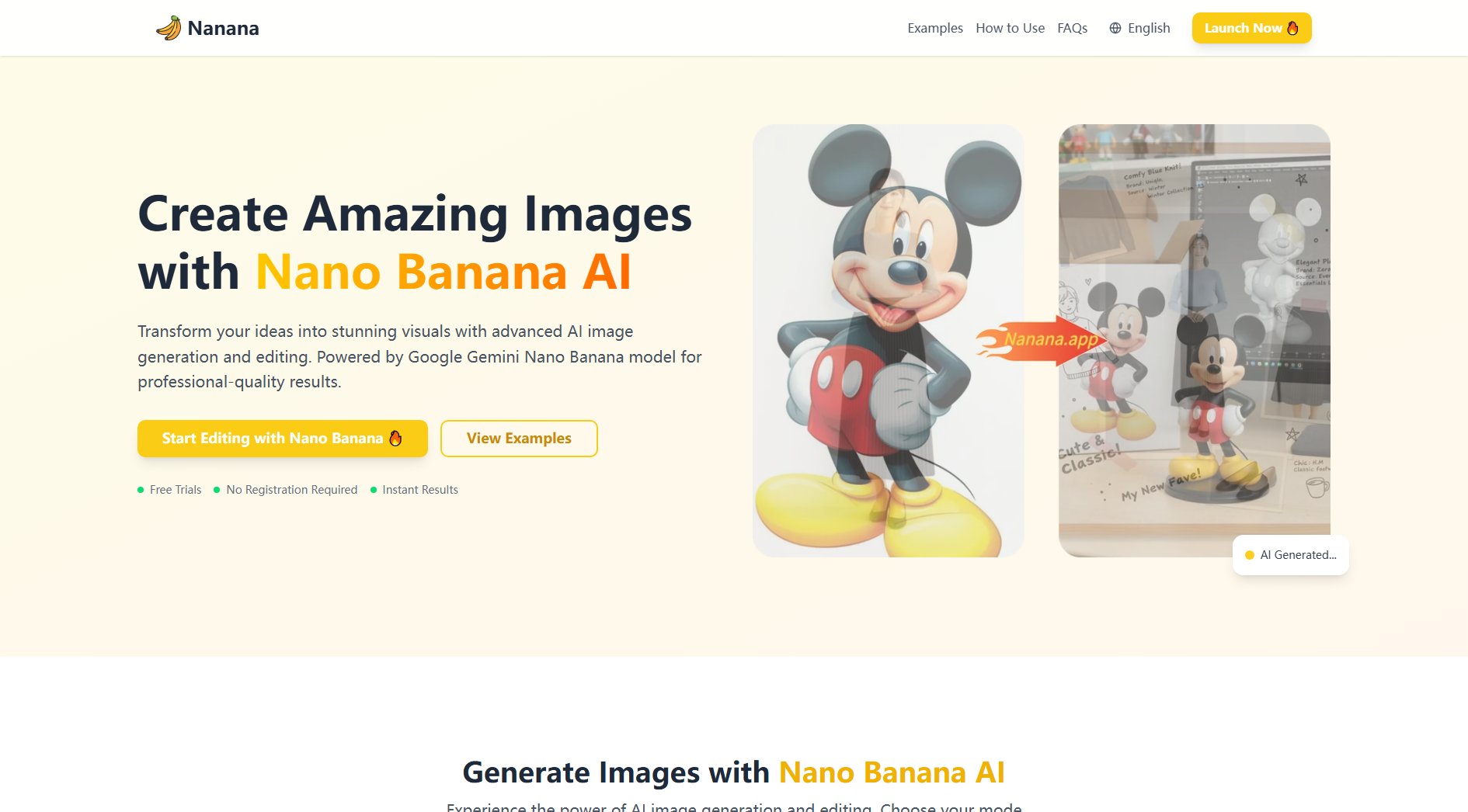The image size is (1468, 812).
Task: Click green dot beside Free Trials
Action: [141, 490]
